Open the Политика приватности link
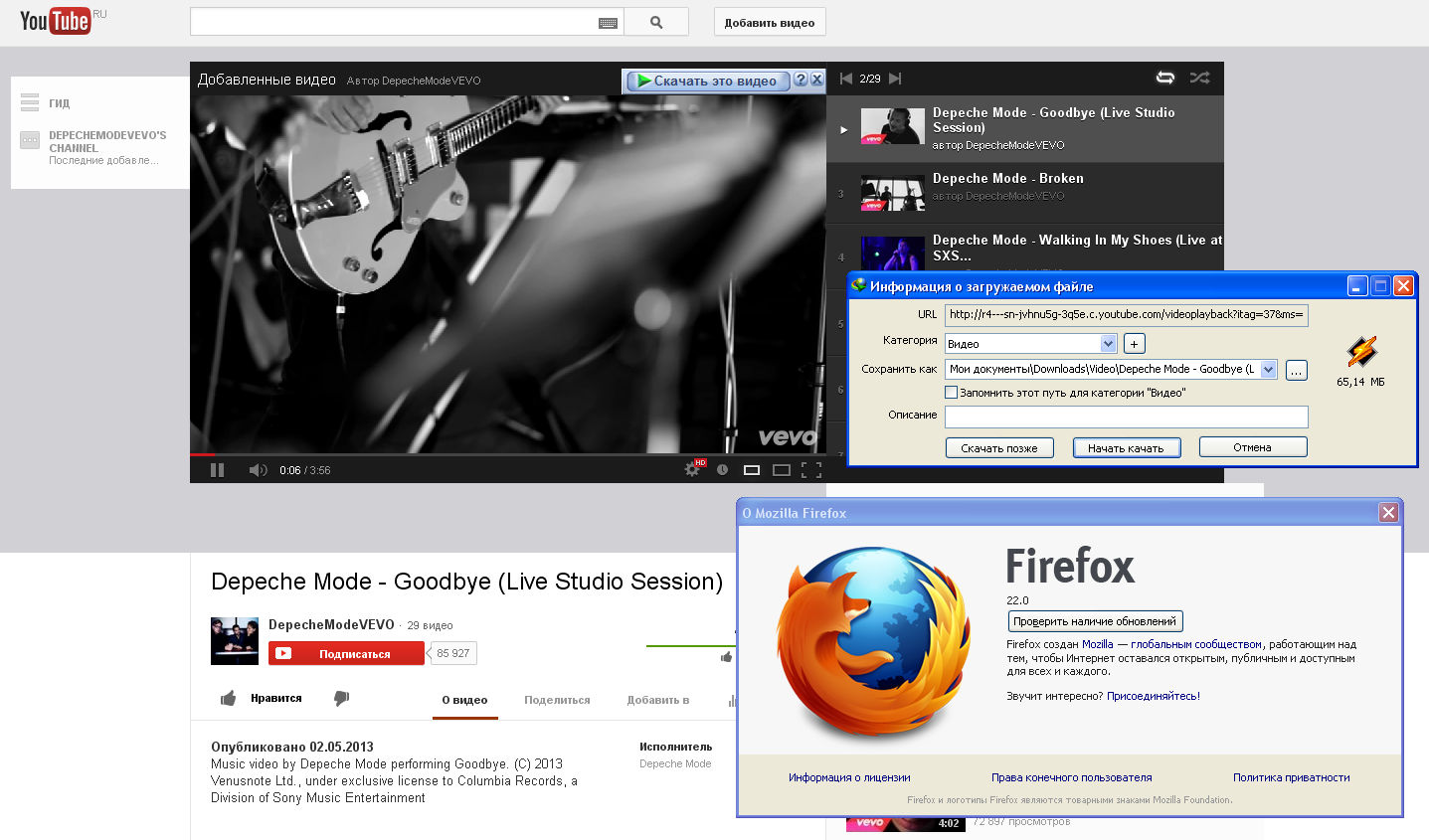1429x840 pixels. point(1291,777)
